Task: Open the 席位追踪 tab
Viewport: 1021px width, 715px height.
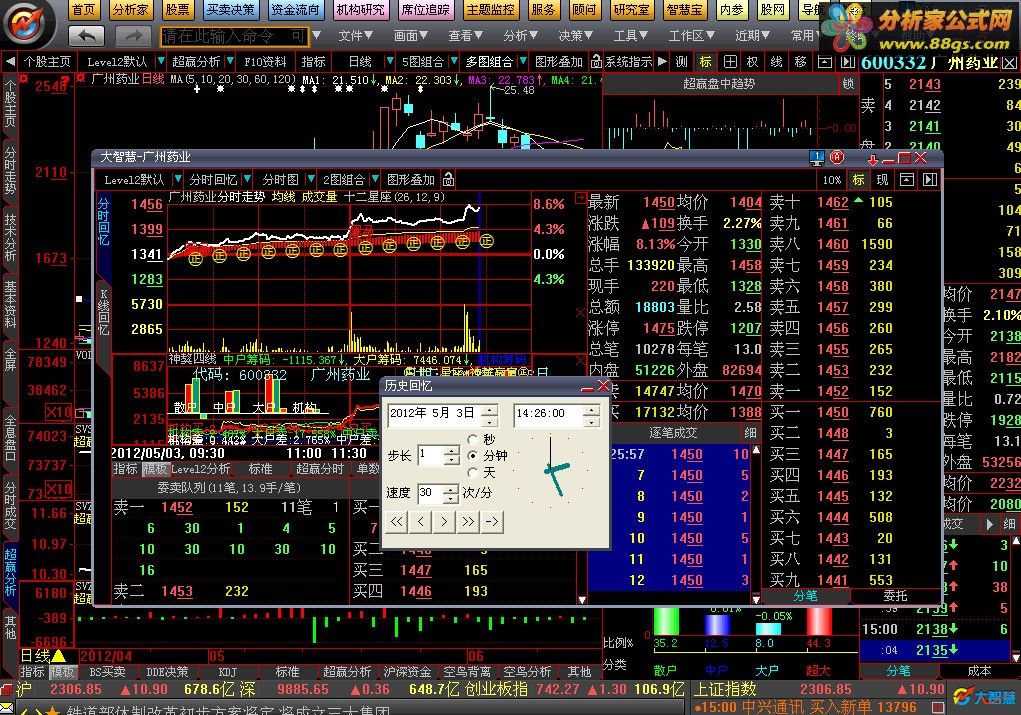Action: [425, 9]
